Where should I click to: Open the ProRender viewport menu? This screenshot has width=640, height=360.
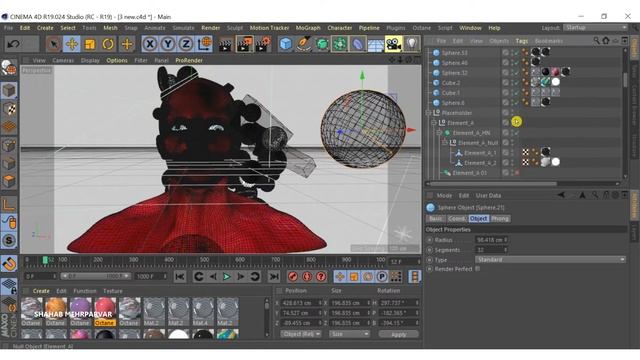coord(189,60)
